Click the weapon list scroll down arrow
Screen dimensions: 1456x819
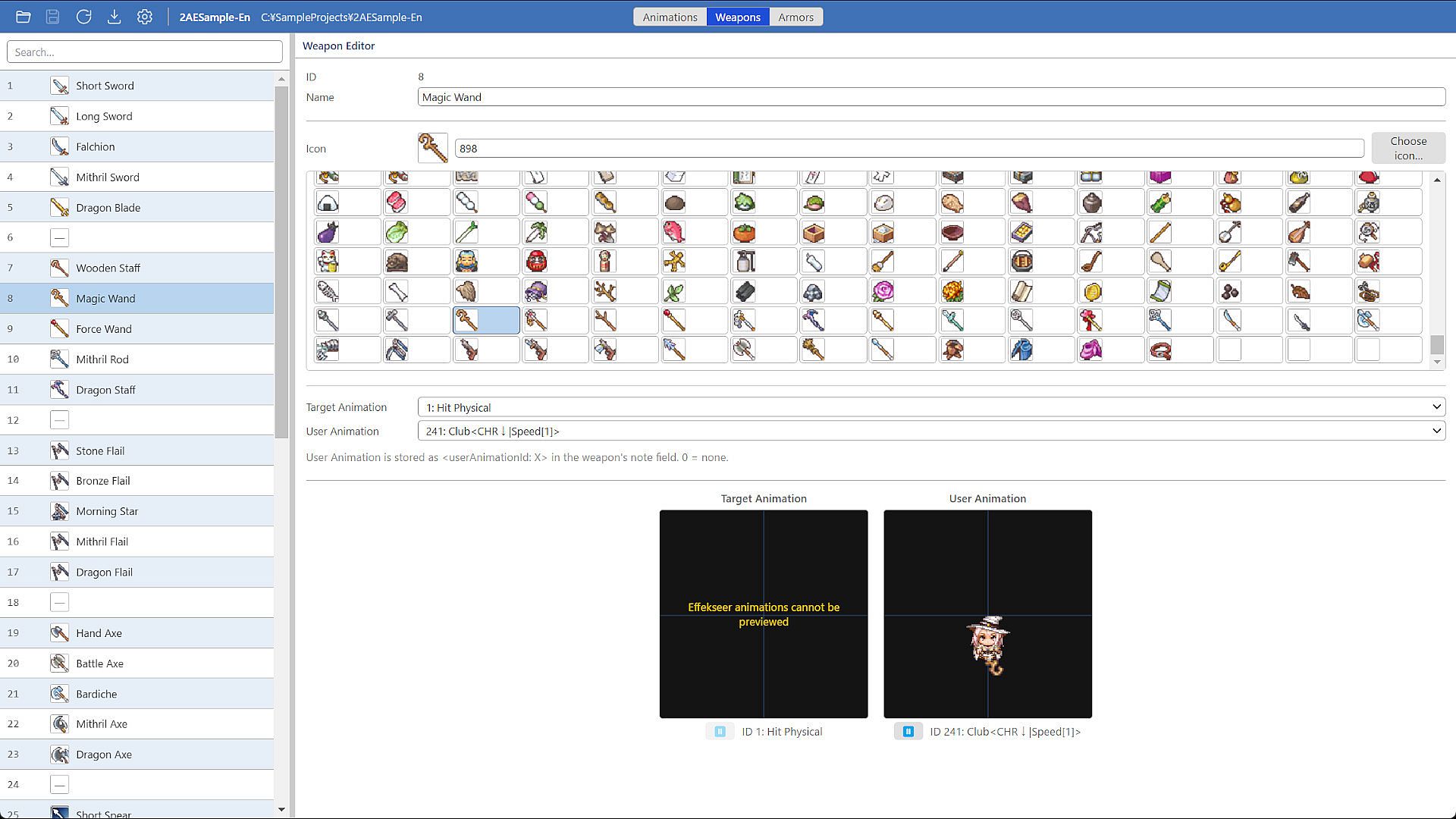[x=281, y=809]
